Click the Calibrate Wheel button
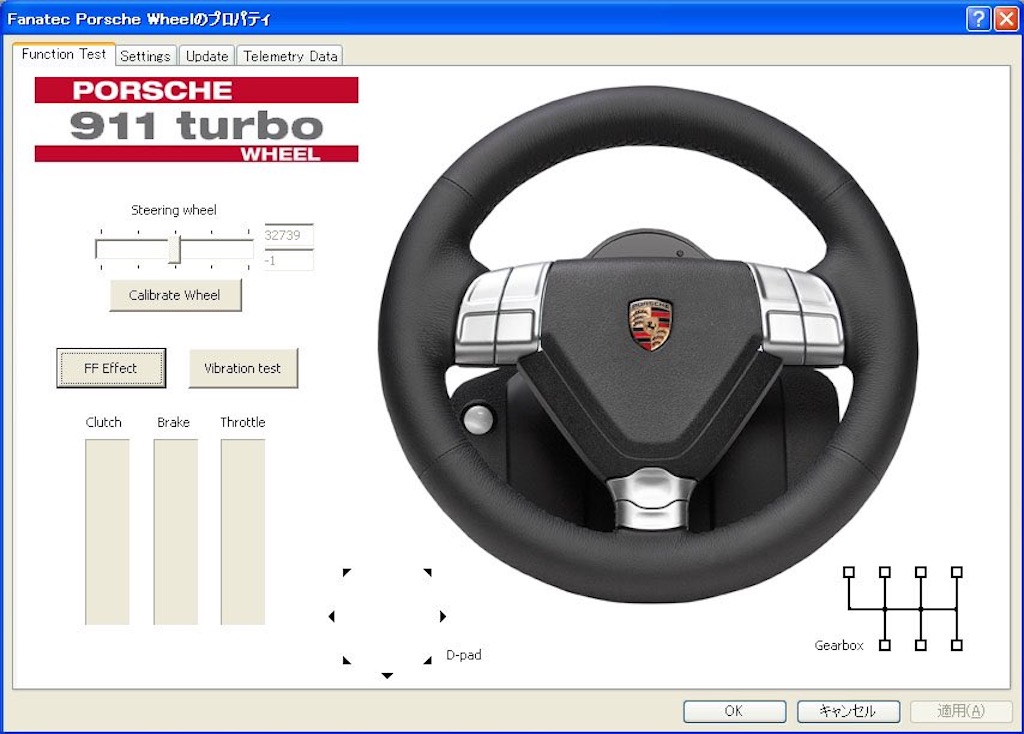 coord(175,295)
